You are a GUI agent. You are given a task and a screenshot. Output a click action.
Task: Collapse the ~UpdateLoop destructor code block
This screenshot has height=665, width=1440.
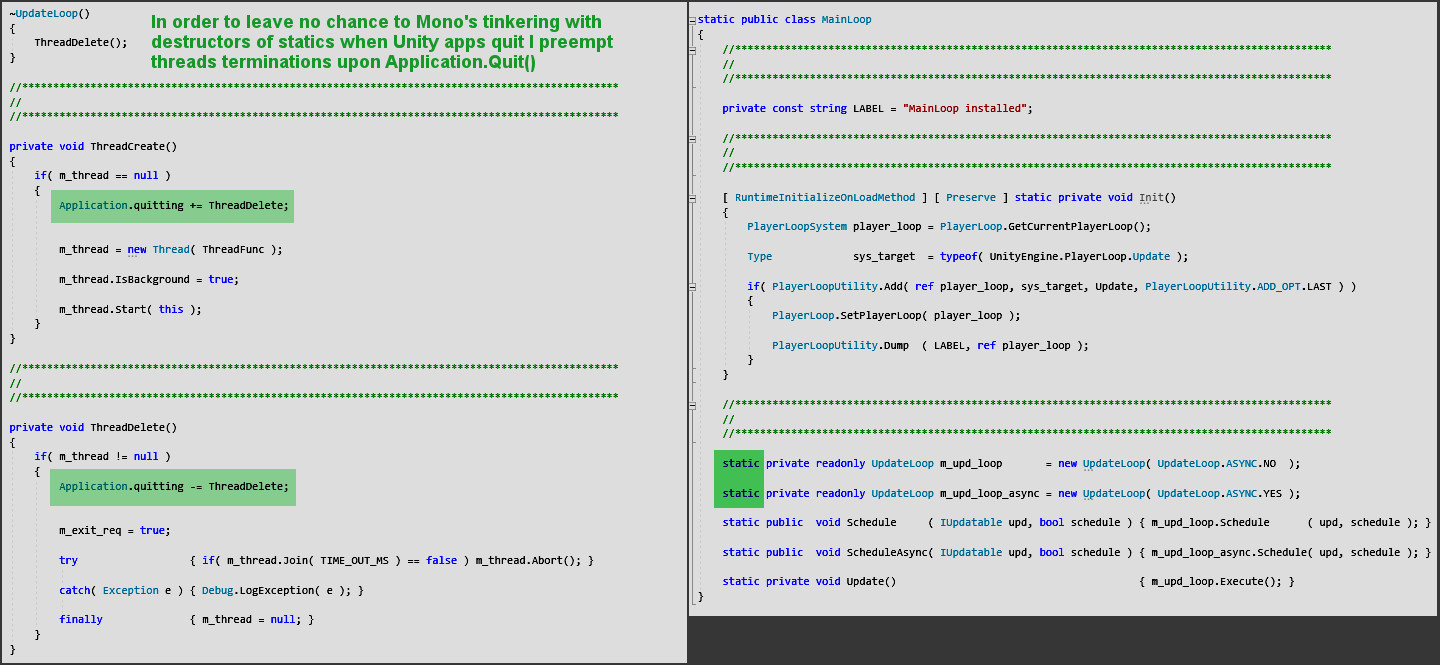tap(3, 13)
